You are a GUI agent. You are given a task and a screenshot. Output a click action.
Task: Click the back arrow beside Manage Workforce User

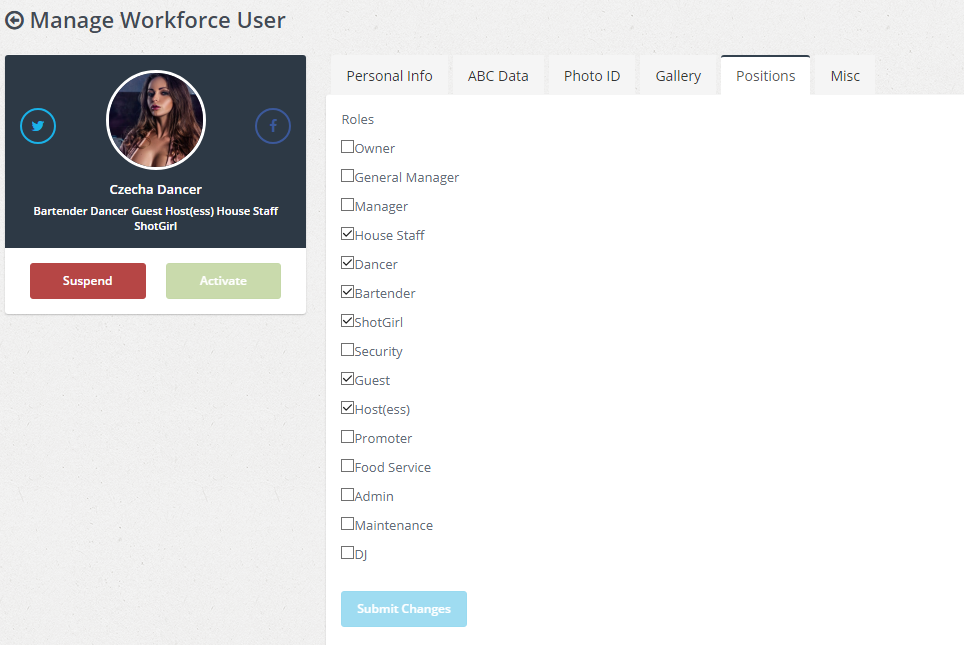coord(15,21)
